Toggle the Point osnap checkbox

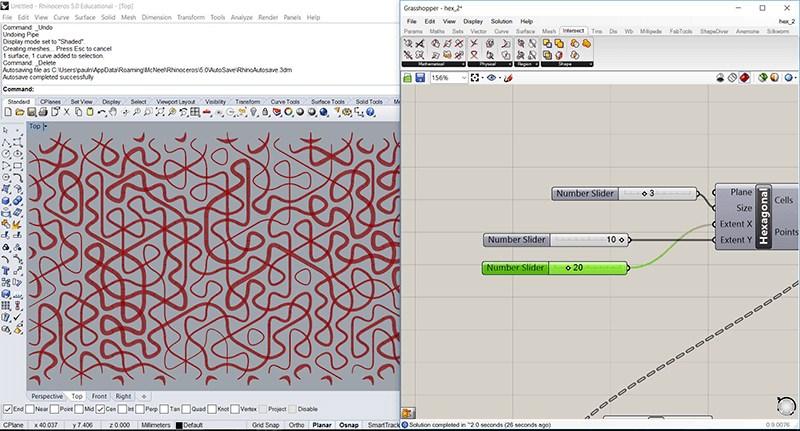(55, 409)
